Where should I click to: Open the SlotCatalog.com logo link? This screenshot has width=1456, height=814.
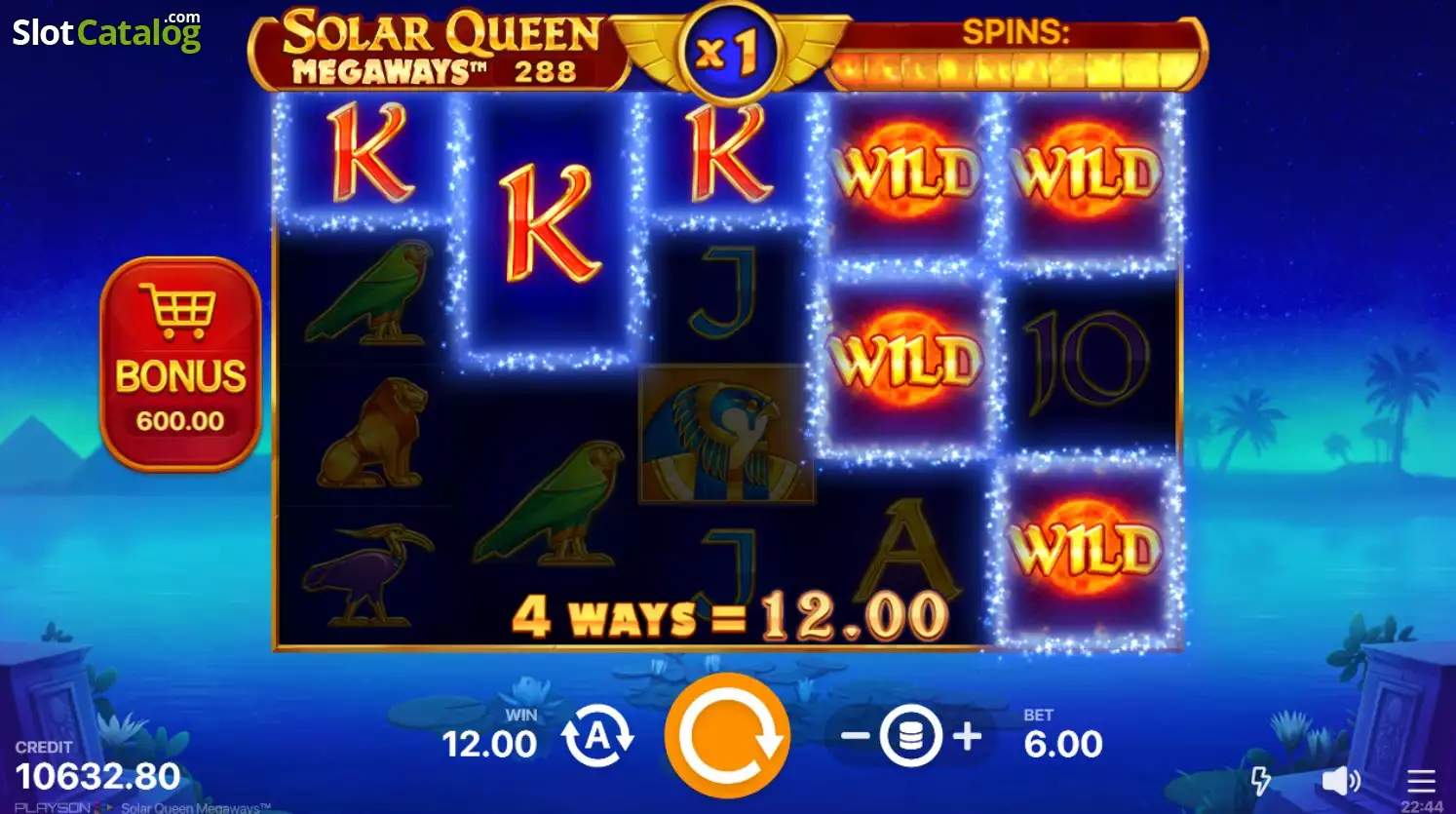[106, 31]
